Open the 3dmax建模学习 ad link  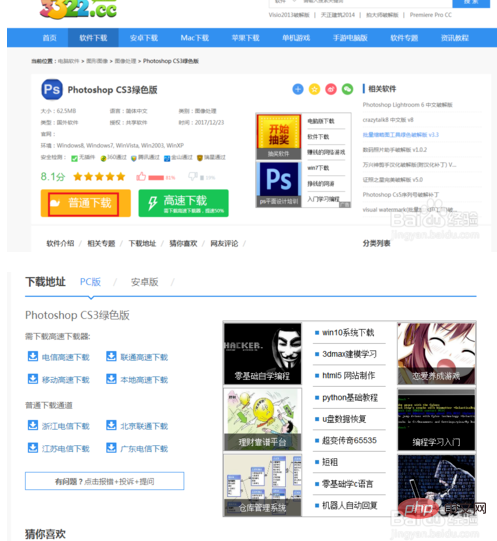point(349,354)
